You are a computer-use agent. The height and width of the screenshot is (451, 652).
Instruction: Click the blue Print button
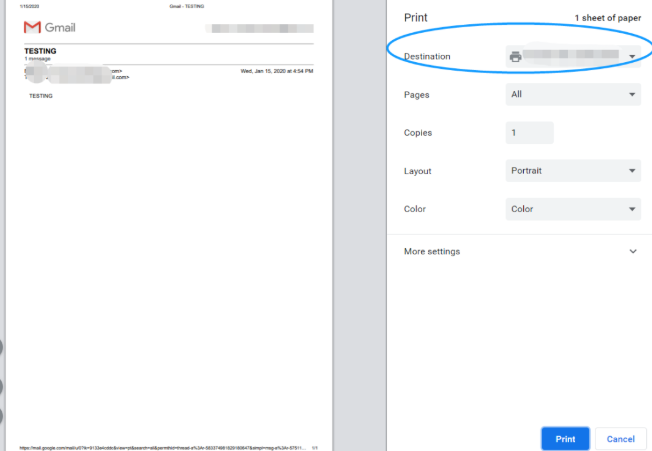[x=565, y=438]
